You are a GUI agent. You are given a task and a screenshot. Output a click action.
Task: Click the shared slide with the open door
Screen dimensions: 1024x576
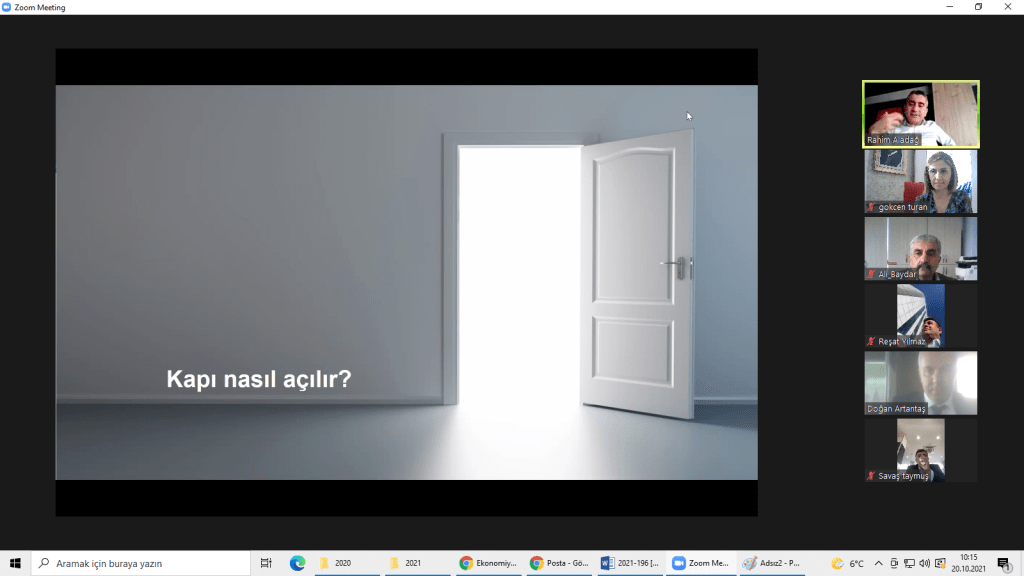406,282
